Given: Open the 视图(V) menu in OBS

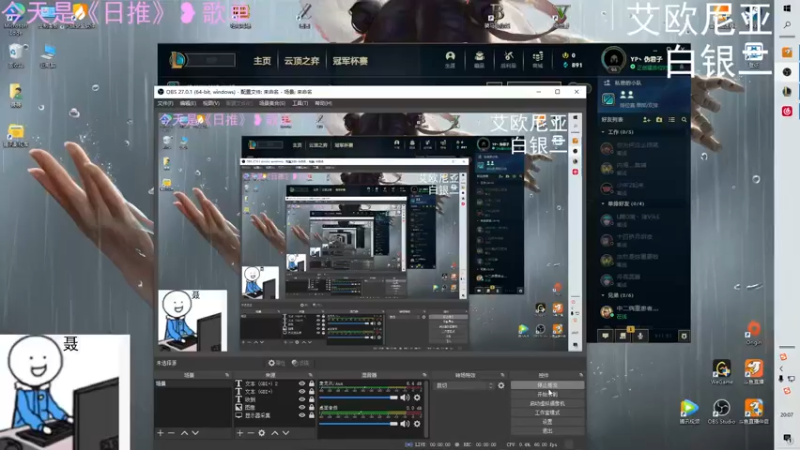Looking at the screenshot, I should point(211,103).
